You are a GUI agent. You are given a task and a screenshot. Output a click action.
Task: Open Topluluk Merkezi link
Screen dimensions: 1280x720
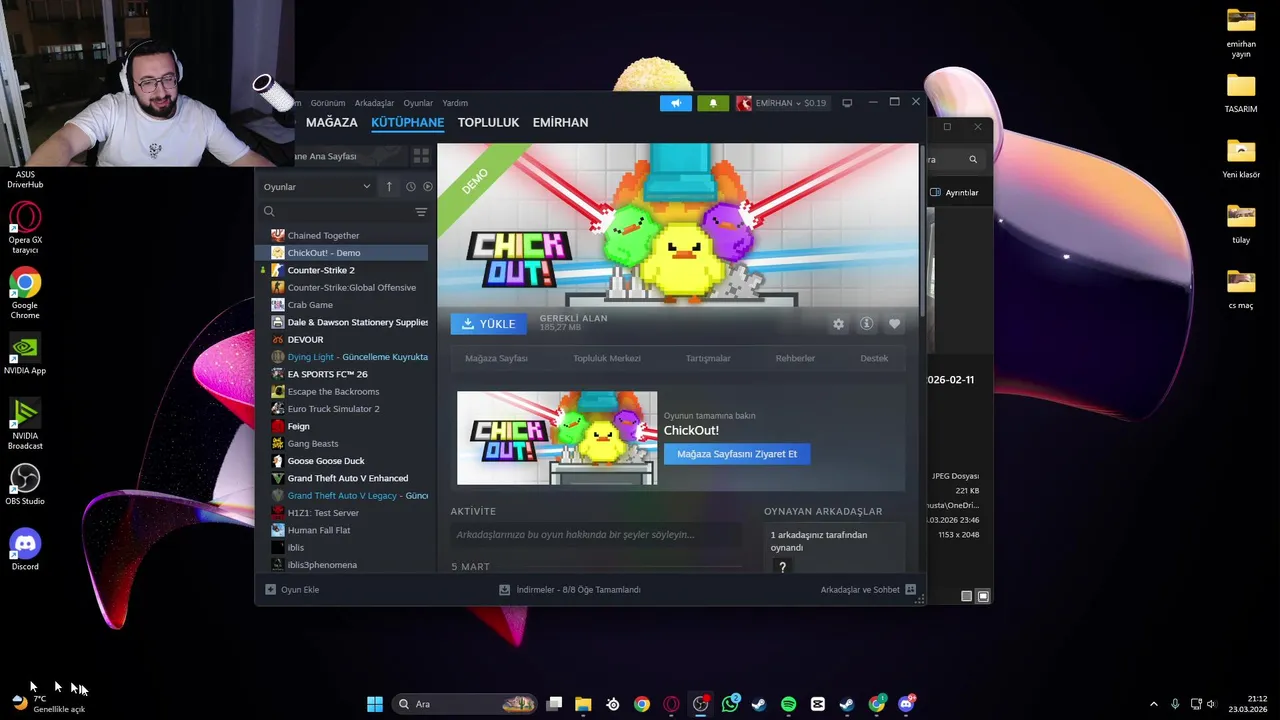pyautogui.click(x=607, y=358)
